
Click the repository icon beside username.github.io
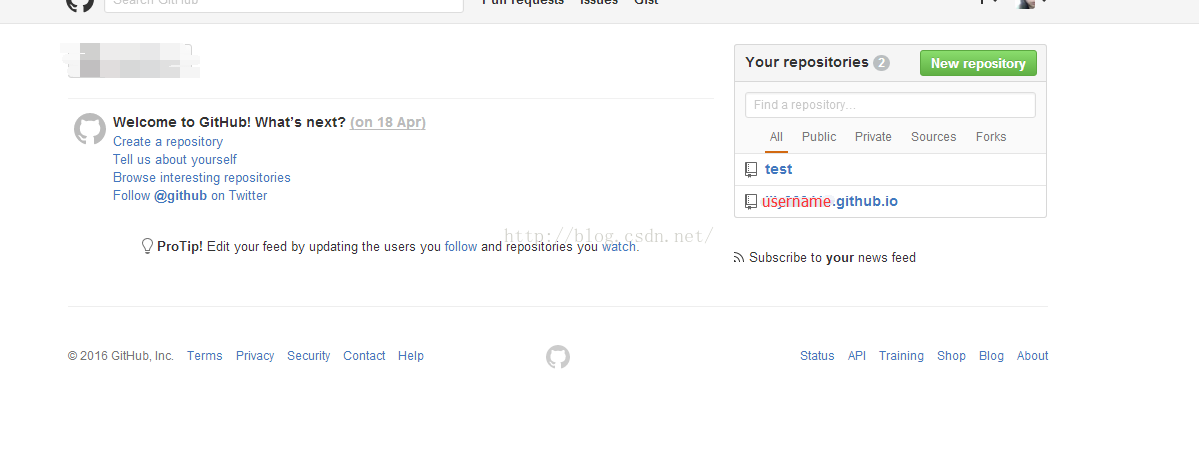(x=751, y=201)
